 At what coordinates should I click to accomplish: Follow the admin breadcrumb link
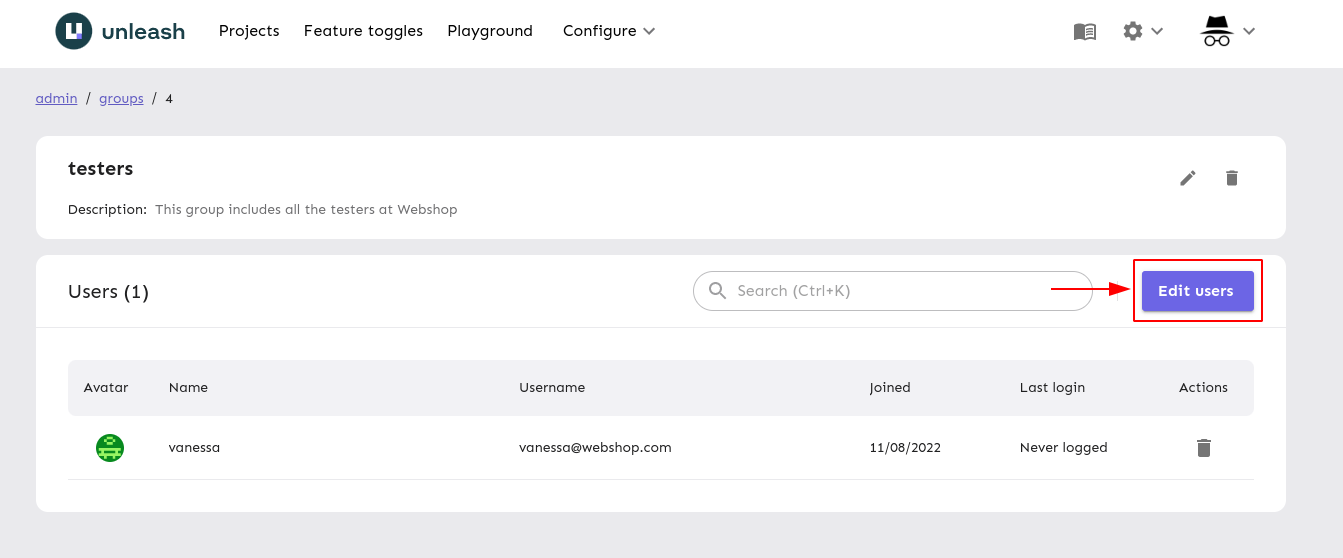(56, 99)
